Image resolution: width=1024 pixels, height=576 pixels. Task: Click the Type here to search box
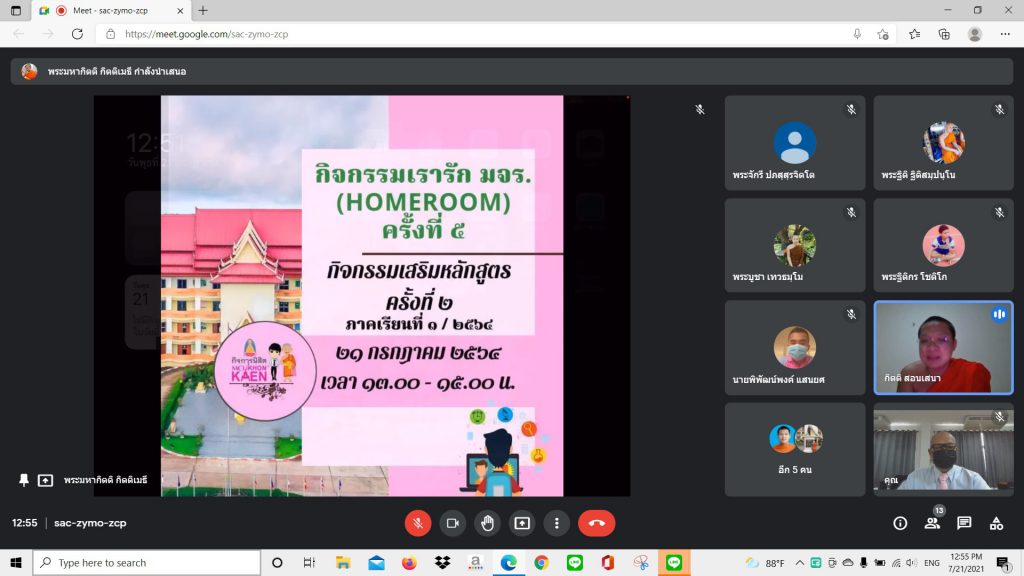tap(146, 562)
